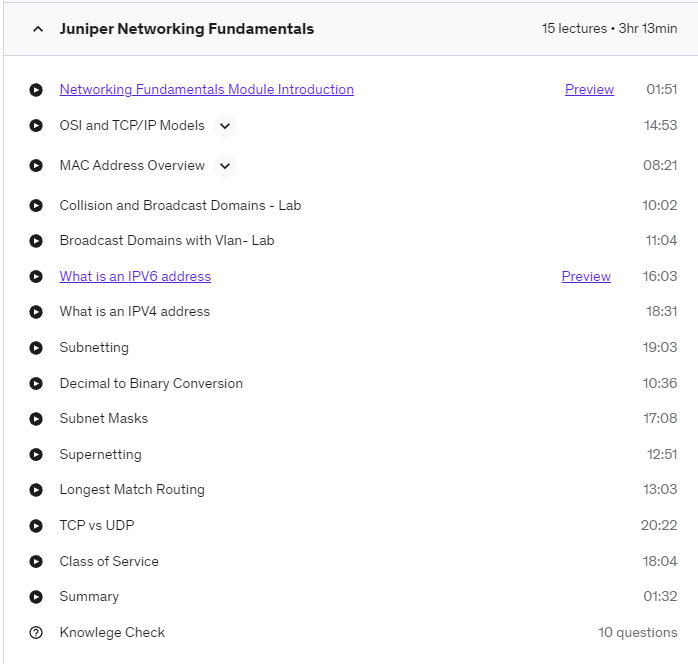Open Networking Fundamentals Module Introduction link
Screen dimensions: 698x664
click(207, 89)
